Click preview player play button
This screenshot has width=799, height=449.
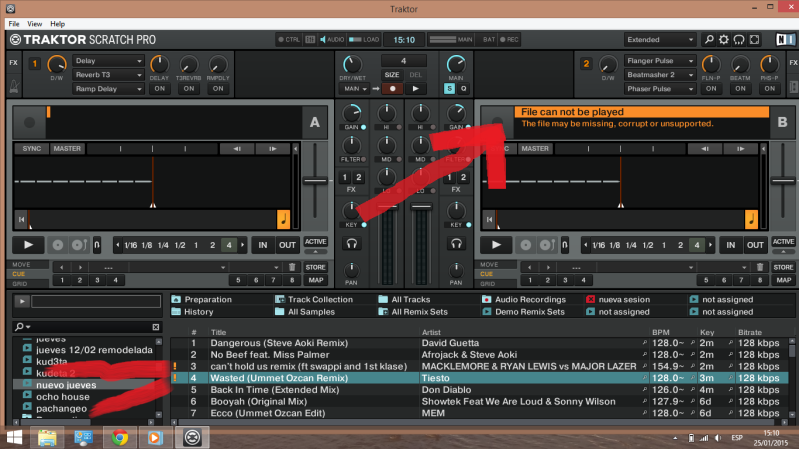coord(22,301)
